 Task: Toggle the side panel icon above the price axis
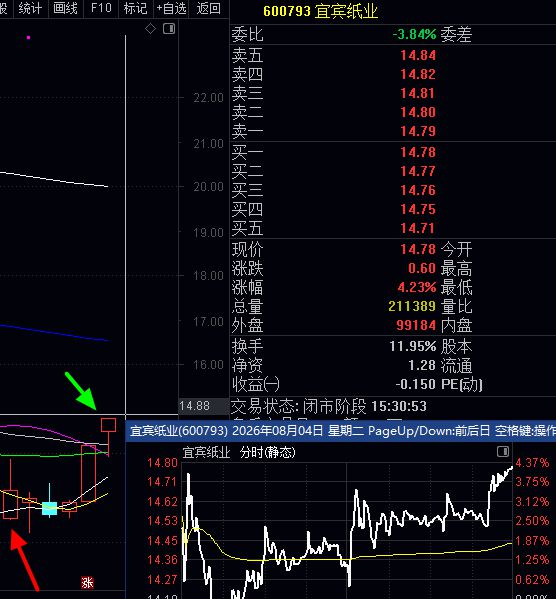169,29
